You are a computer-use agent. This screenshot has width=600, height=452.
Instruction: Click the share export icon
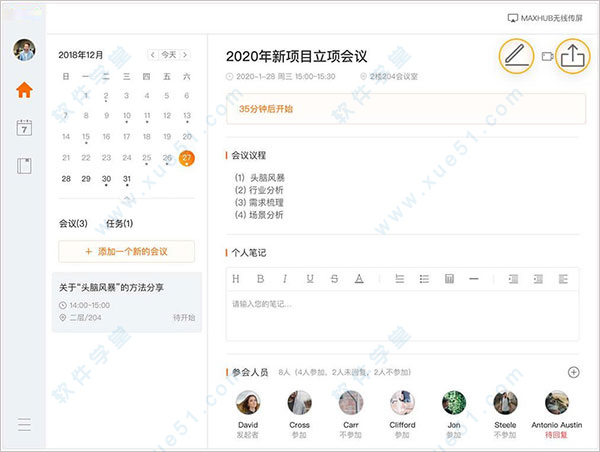pyautogui.click(x=572, y=56)
